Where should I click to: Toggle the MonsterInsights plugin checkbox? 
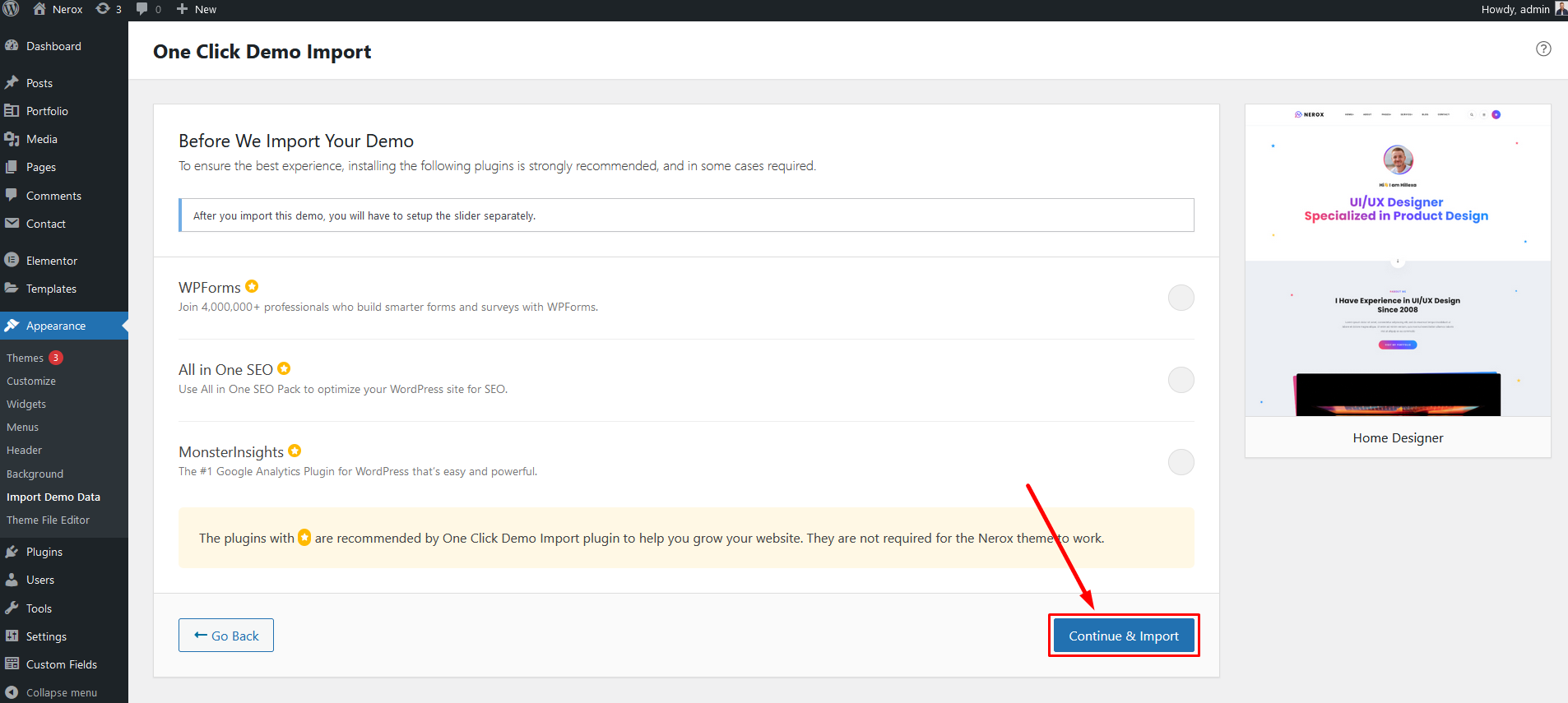pos(1181,462)
